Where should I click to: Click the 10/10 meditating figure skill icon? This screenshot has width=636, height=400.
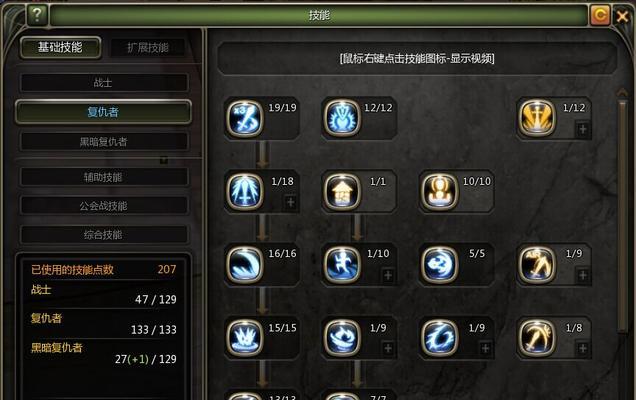coord(439,191)
